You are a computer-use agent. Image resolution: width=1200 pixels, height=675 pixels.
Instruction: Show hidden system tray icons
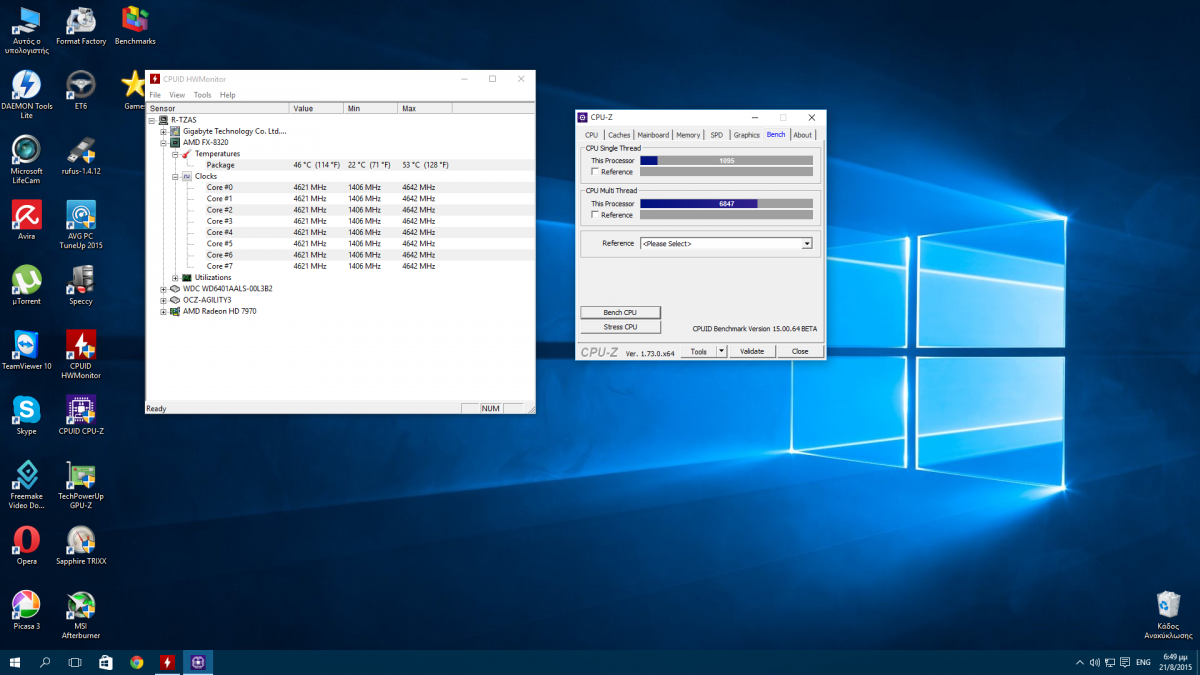click(x=1079, y=662)
